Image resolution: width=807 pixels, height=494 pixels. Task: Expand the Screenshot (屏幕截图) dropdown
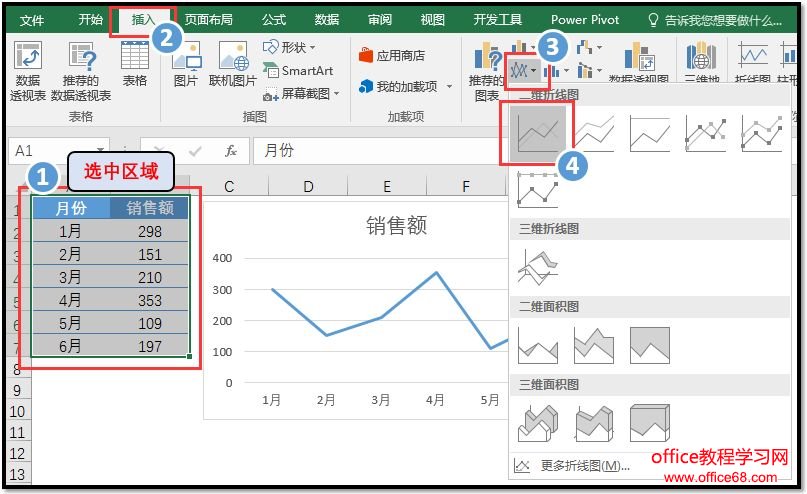point(337,94)
